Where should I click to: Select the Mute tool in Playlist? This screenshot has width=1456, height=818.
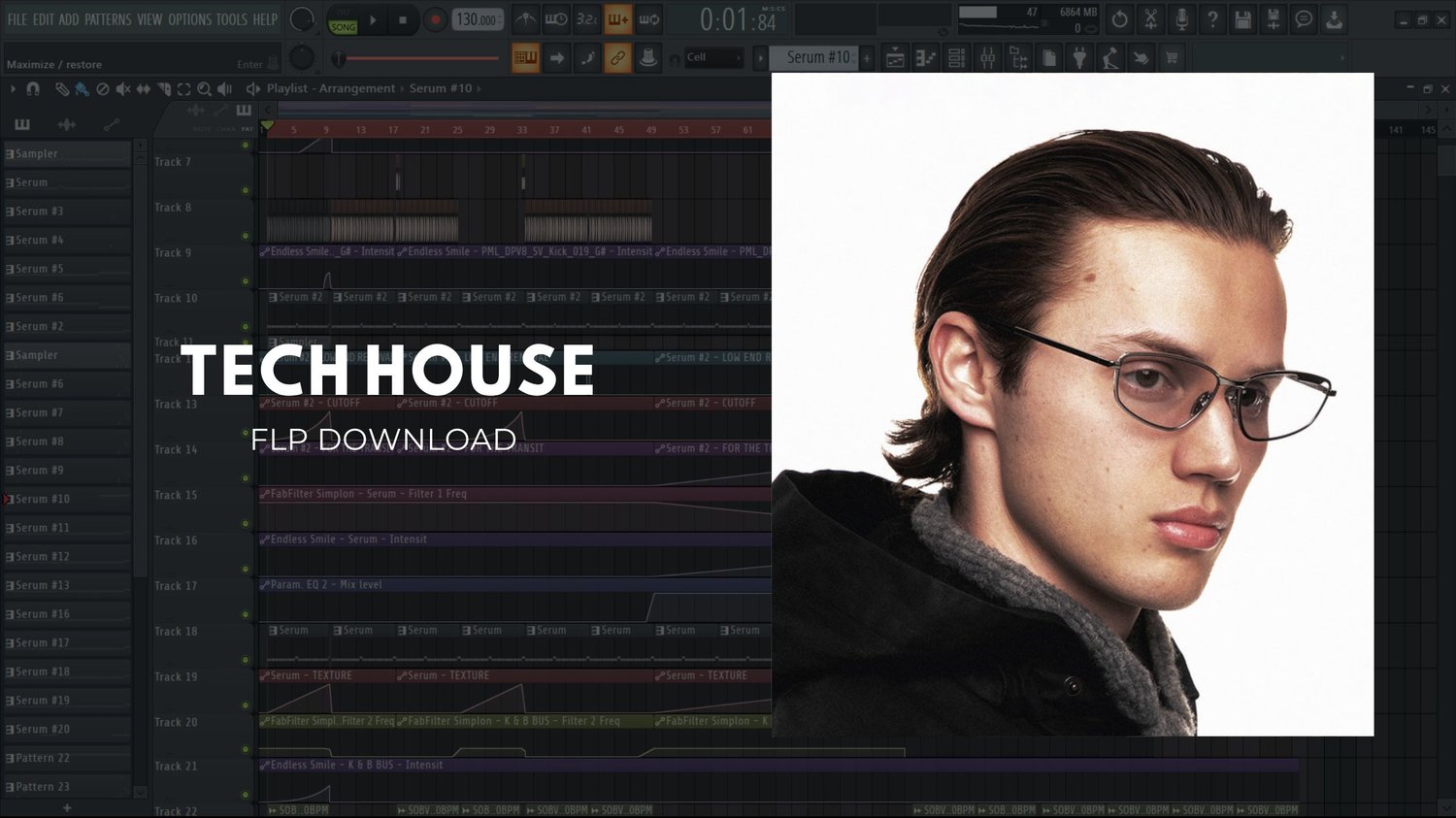click(x=123, y=89)
